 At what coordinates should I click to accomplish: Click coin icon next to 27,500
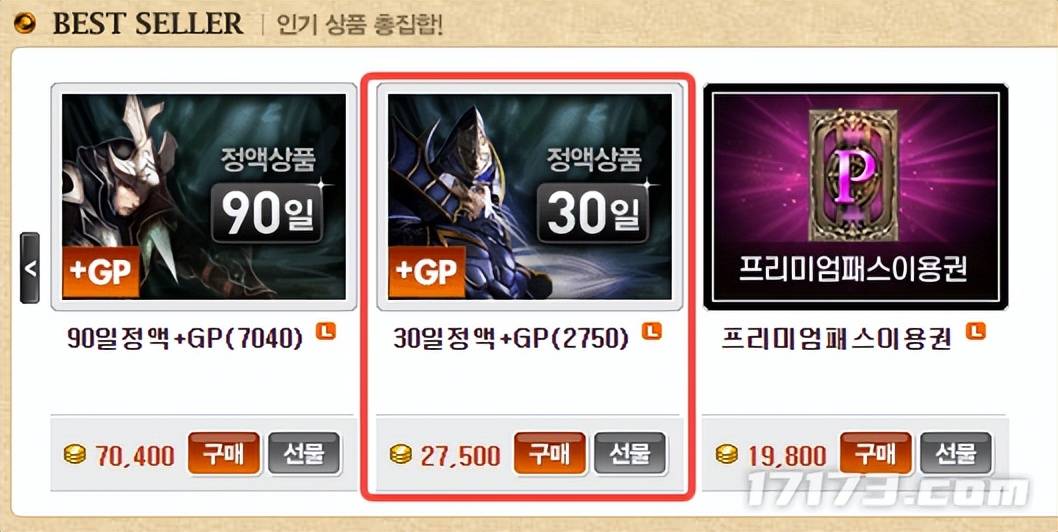click(x=401, y=454)
